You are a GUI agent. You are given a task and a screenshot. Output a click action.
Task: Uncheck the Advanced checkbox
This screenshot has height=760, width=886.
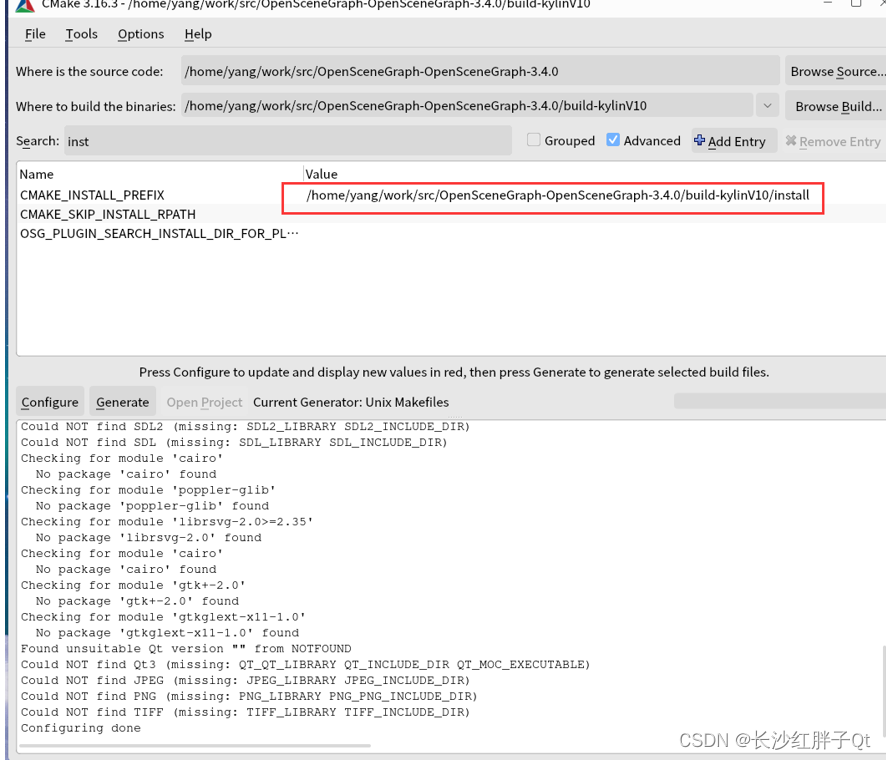click(x=613, y=140)
